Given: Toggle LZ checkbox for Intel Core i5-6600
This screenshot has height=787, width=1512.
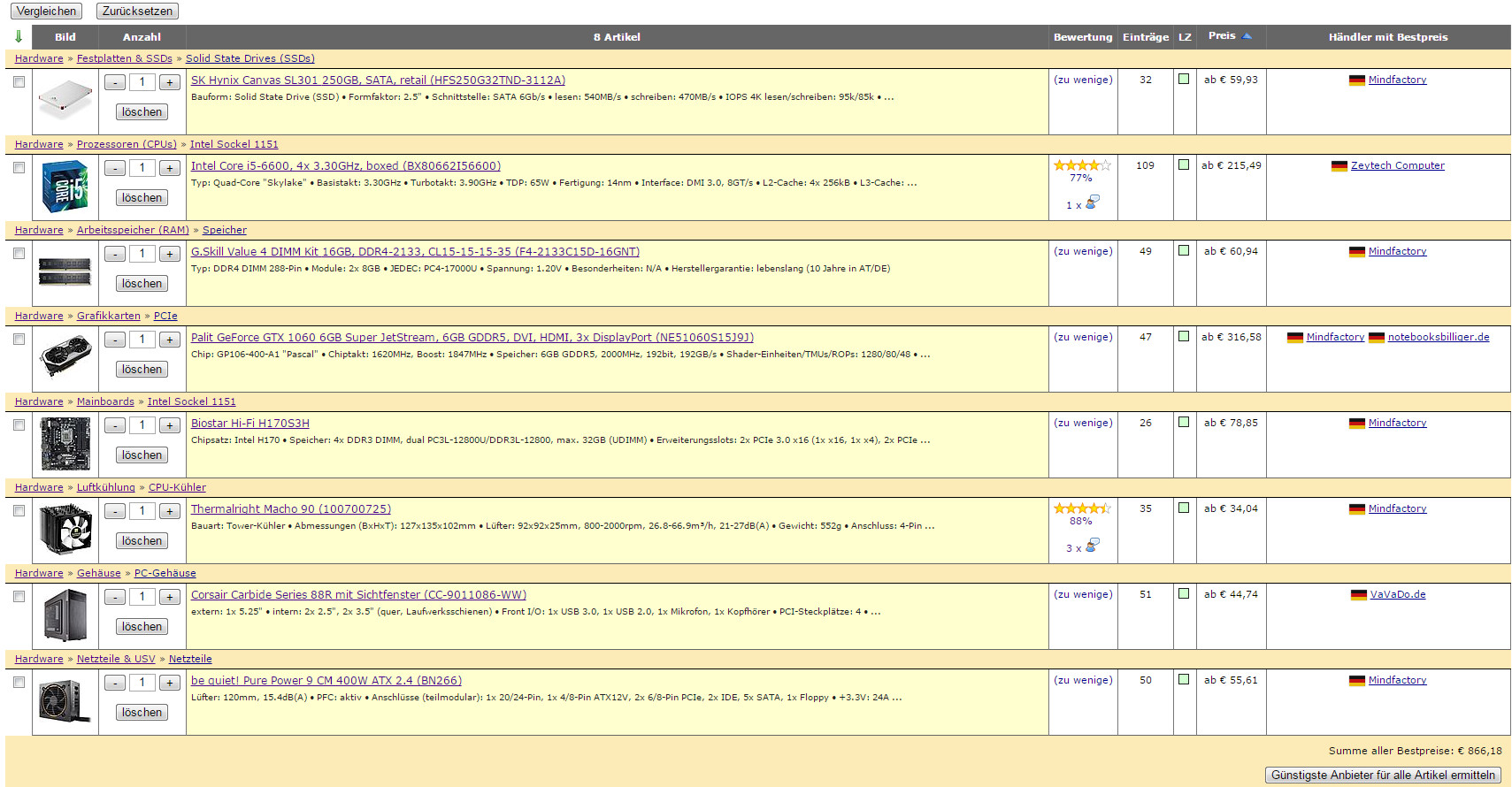Looking at the screenshot, I should coord(1184,164).
